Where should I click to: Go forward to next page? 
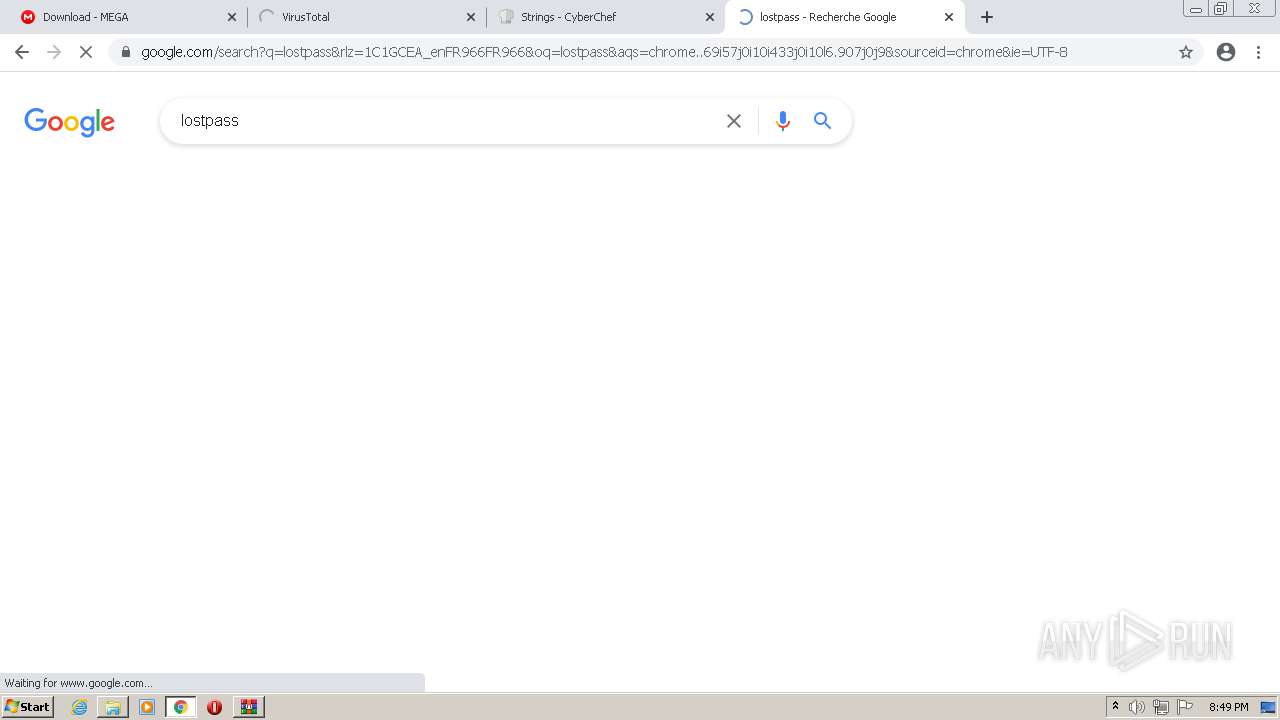point(54,52)
